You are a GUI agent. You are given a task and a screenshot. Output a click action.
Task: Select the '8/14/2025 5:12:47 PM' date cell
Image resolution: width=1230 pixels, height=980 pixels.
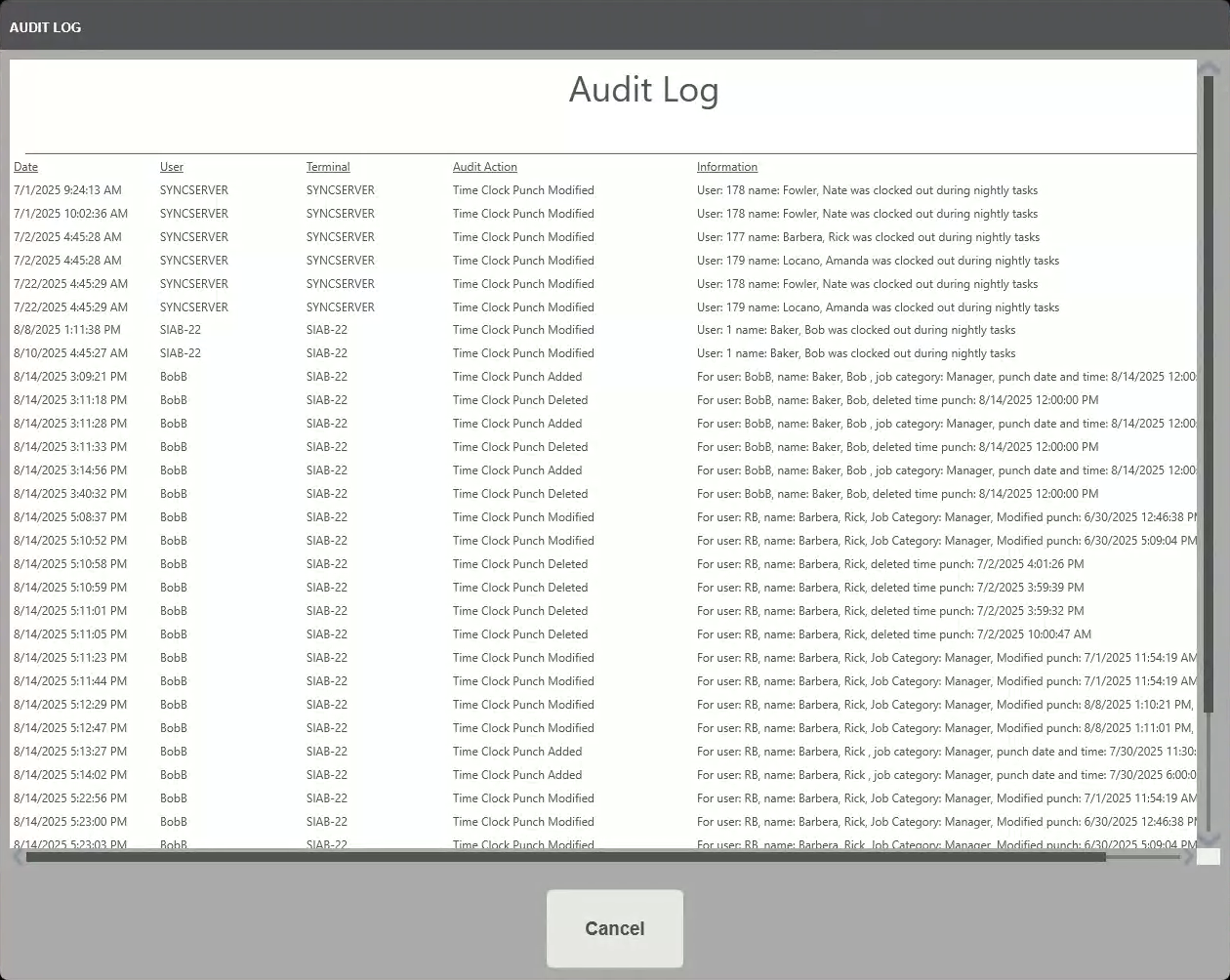(x=70, y=728)
